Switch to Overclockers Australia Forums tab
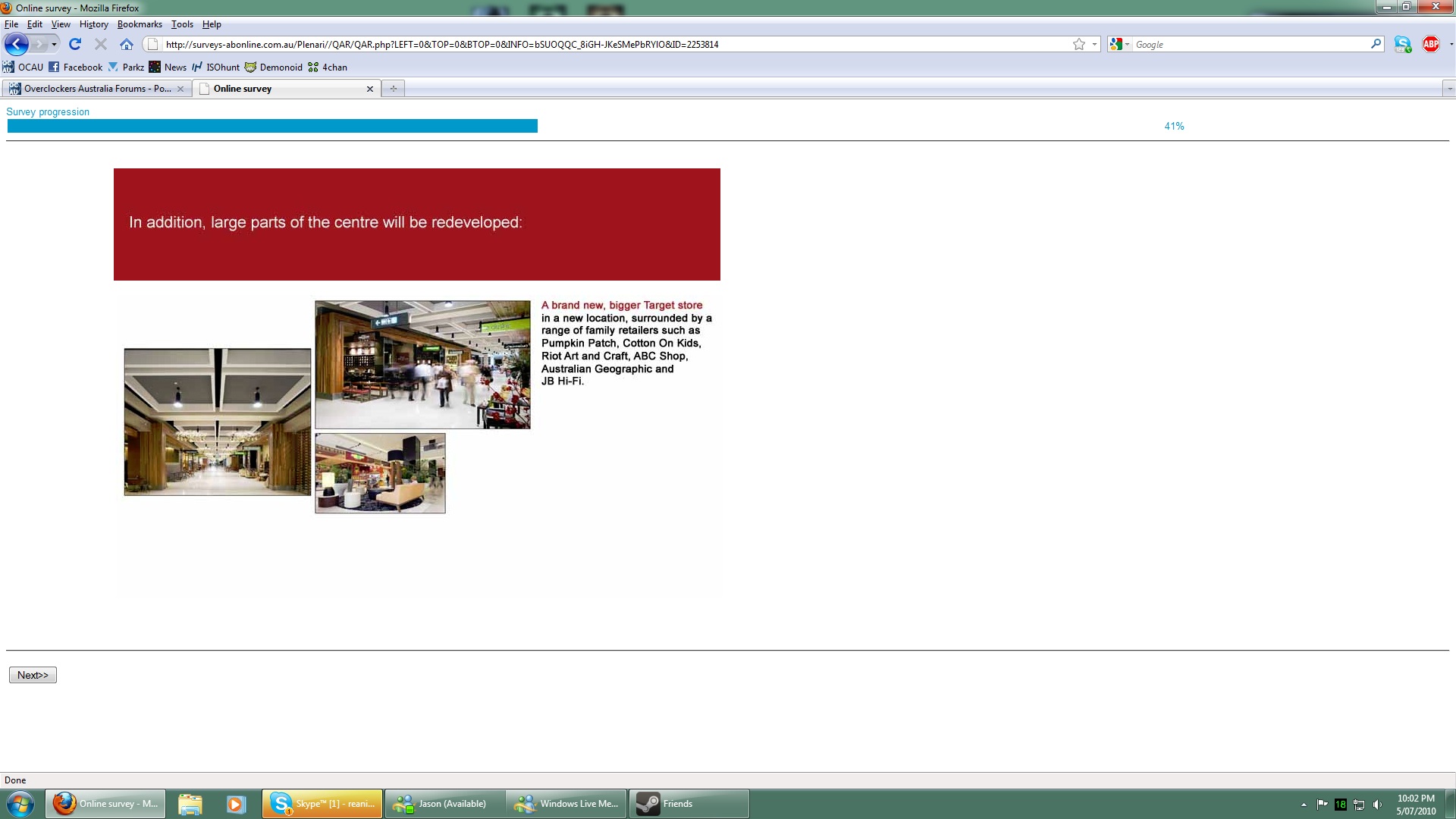 point(96,89)
